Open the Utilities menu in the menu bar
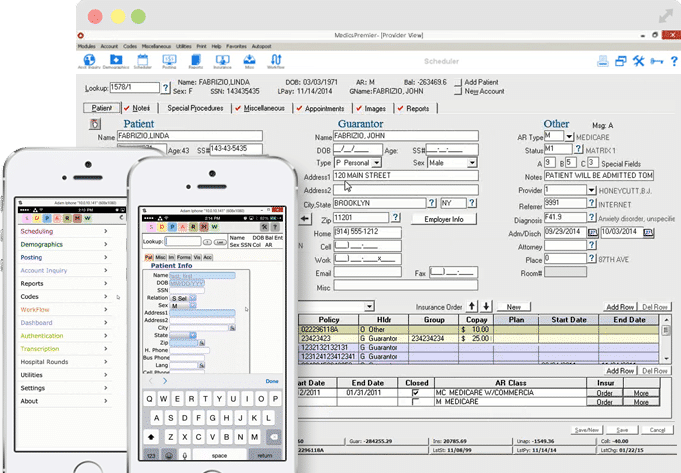 pos(183,46)
